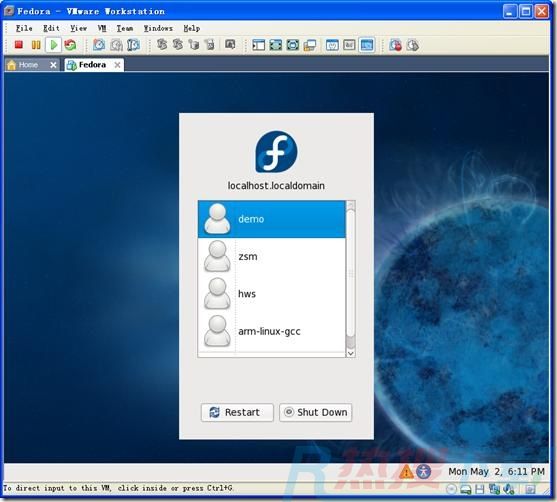
Task: Click the Restart button
Action: [237, 412]
